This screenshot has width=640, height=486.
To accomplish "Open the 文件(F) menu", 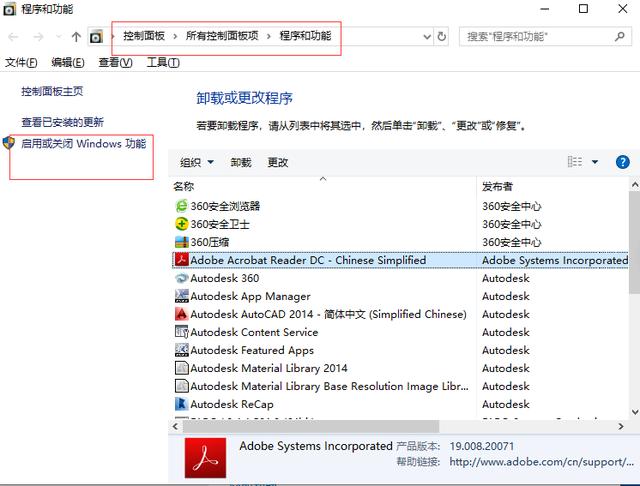I will click(x=21, y=62).
